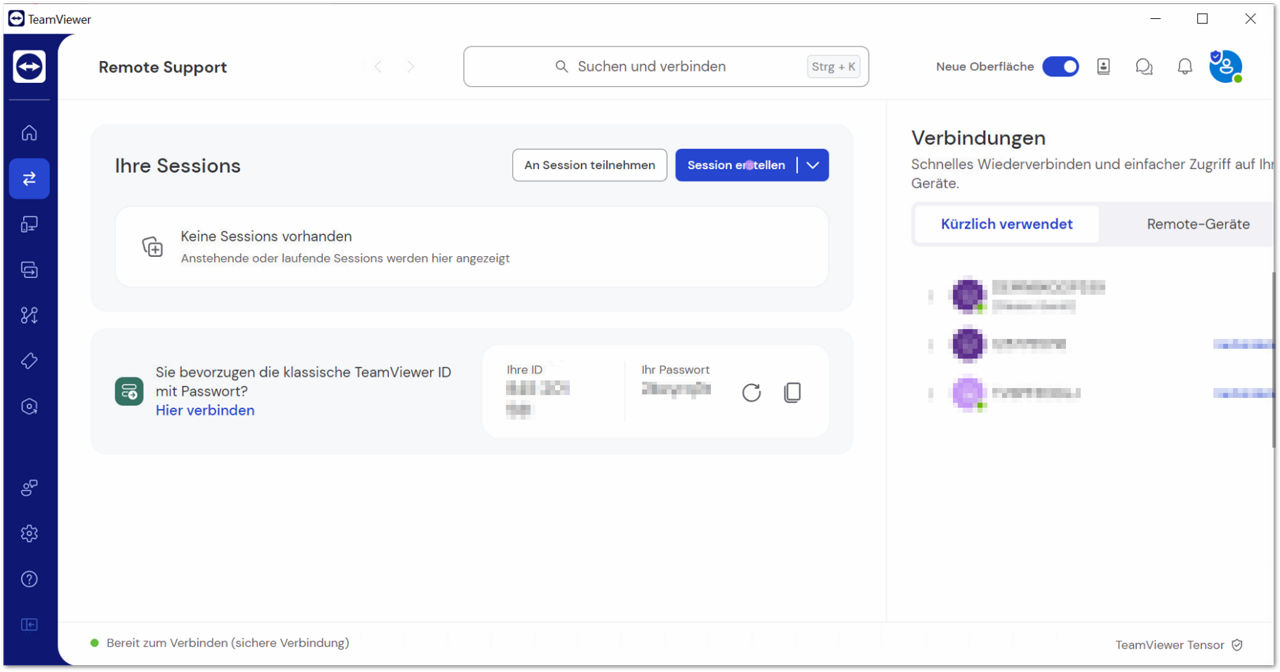Maximize the TeamViewer window
The width and height of the screenshot is (1280, 672).
click(x=1202, y=19)
